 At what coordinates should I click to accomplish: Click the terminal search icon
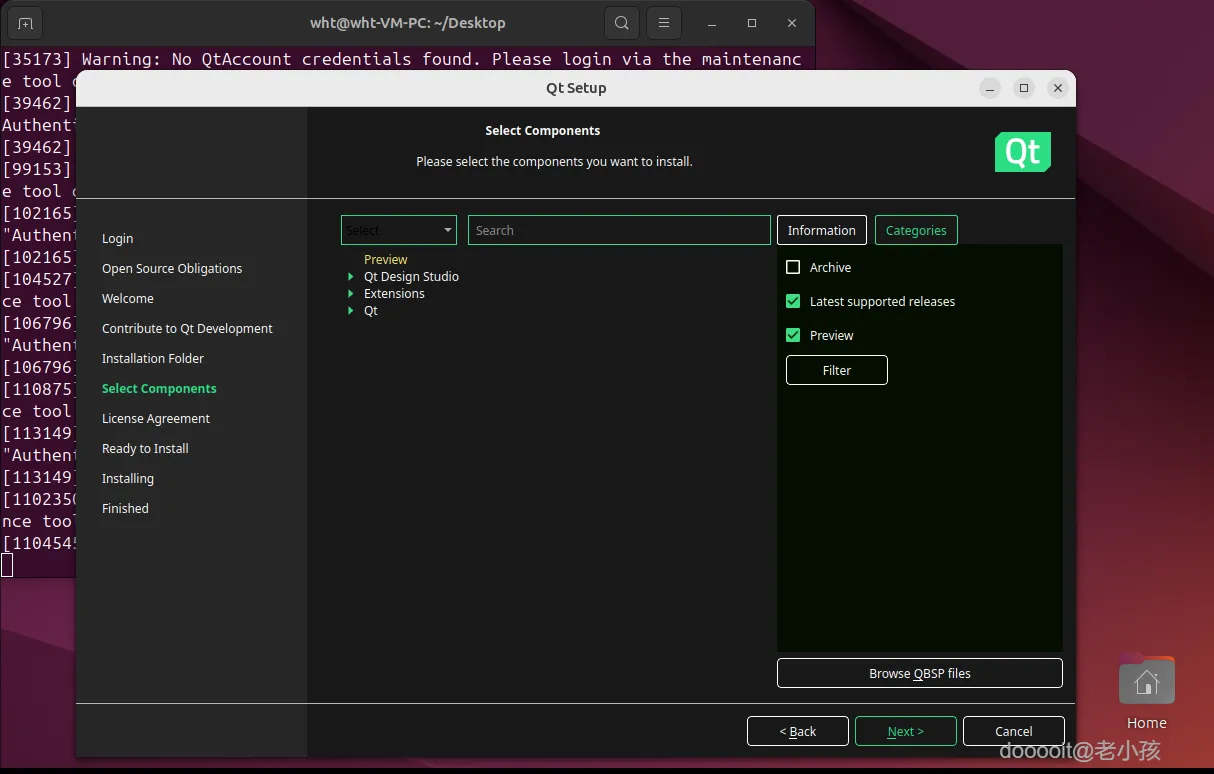pos(622,23)
